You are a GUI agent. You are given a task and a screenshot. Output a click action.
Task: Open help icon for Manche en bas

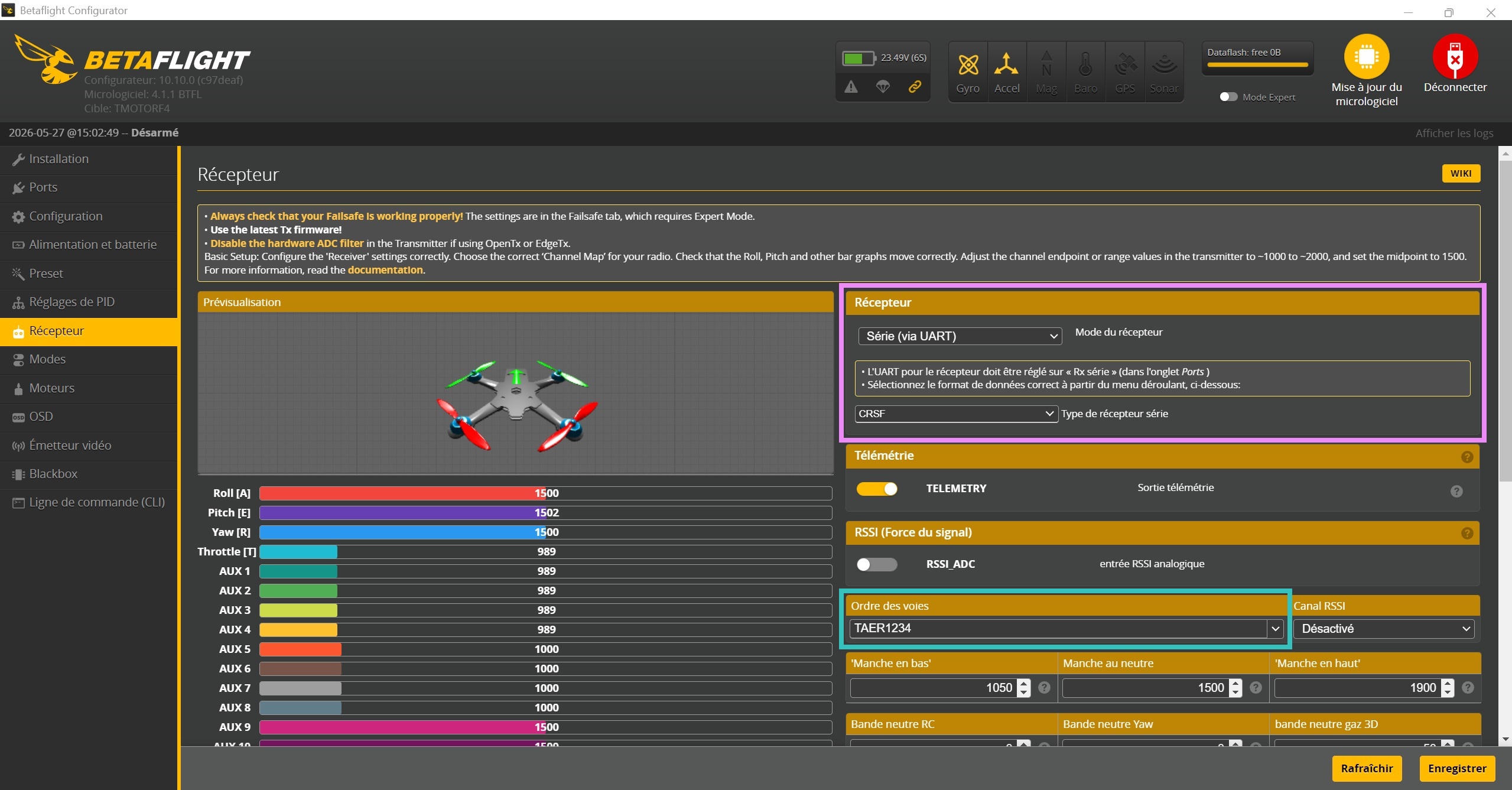tap(1044, 688)
